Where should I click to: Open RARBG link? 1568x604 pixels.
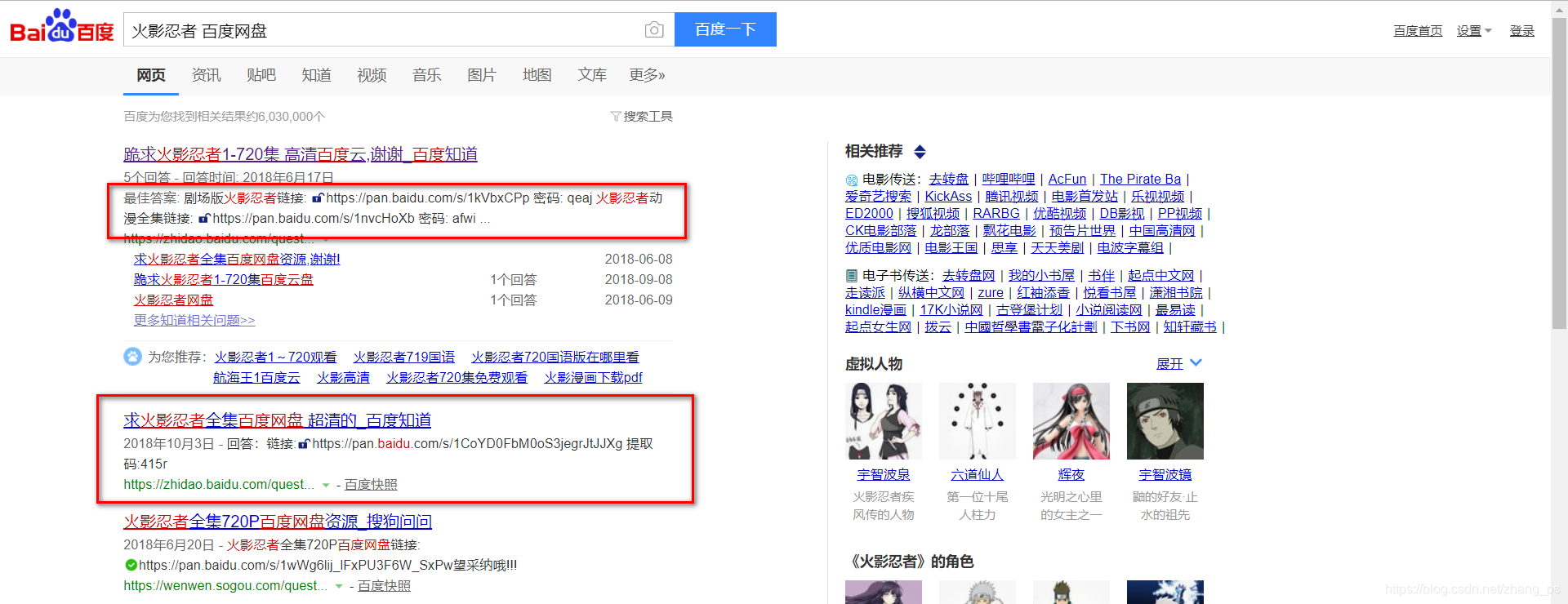pyautogui.click(x=996, y=213)
